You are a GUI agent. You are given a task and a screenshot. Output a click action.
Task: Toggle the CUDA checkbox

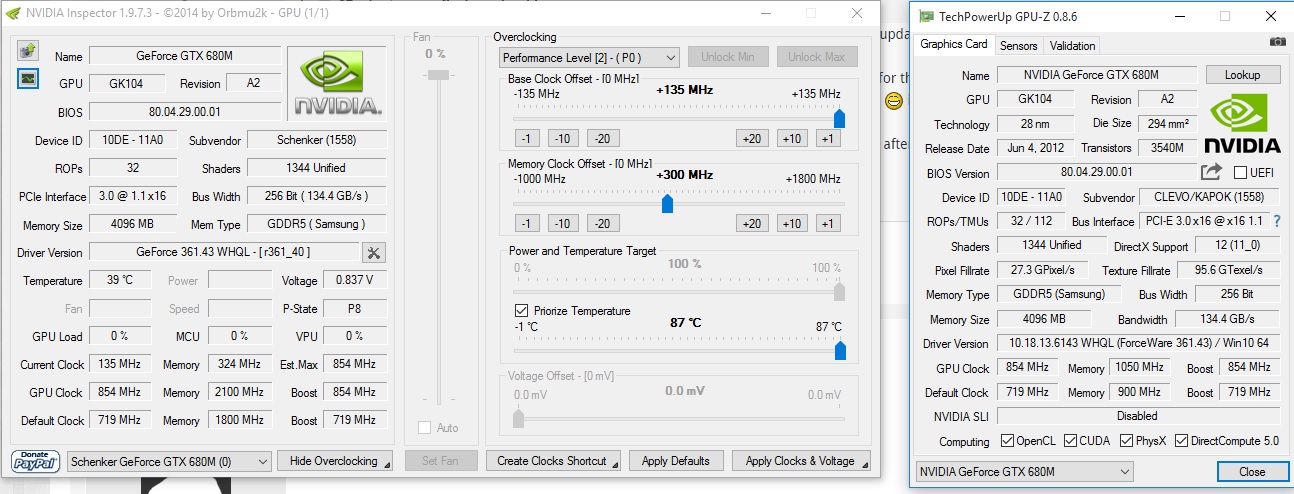tap(1071, 441)
